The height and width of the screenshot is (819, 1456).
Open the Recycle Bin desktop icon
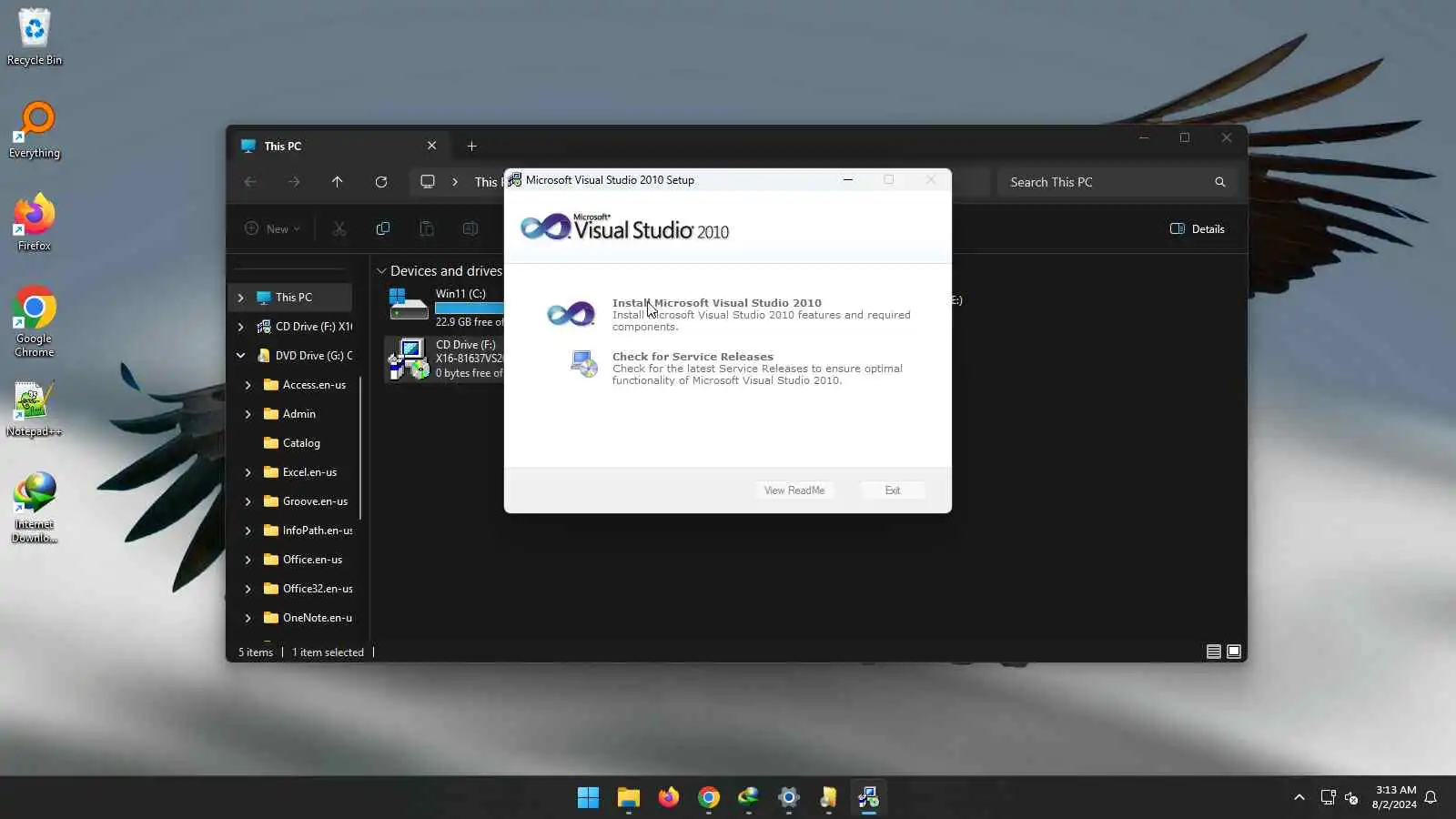(x=35, y=36)
